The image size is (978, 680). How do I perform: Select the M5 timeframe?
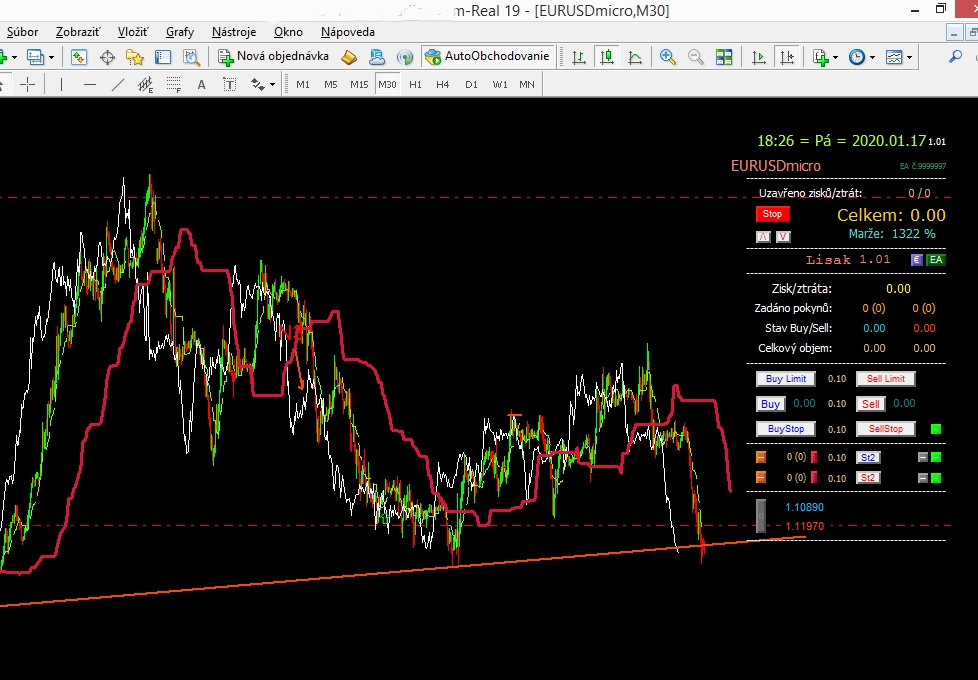coord(331,85)
